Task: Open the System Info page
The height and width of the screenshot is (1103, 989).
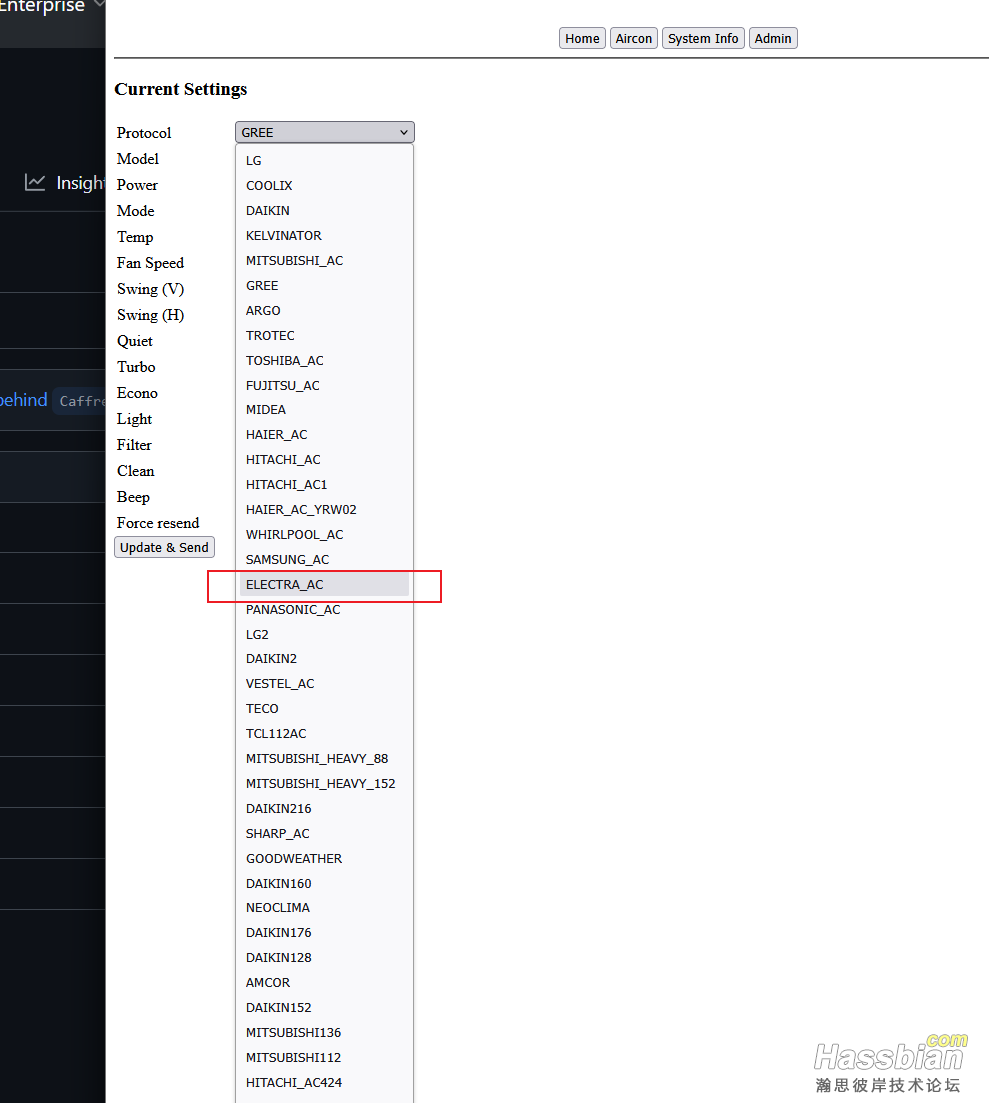Action: (703, 39)
